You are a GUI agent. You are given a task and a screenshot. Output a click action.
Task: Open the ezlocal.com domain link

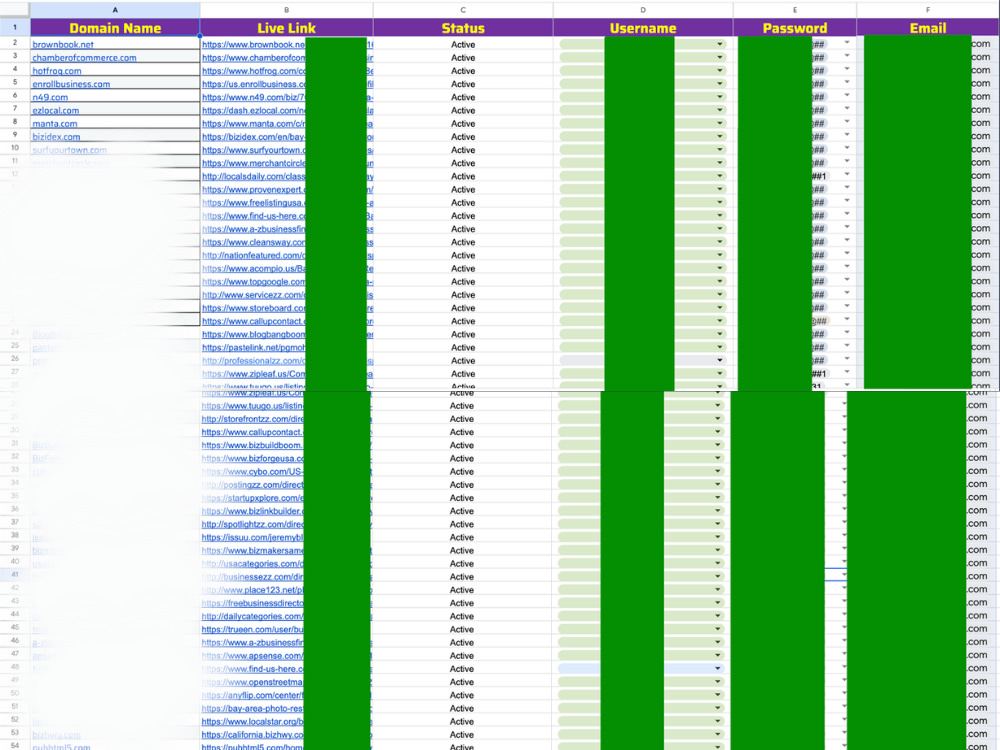click(x=55, y=110)
